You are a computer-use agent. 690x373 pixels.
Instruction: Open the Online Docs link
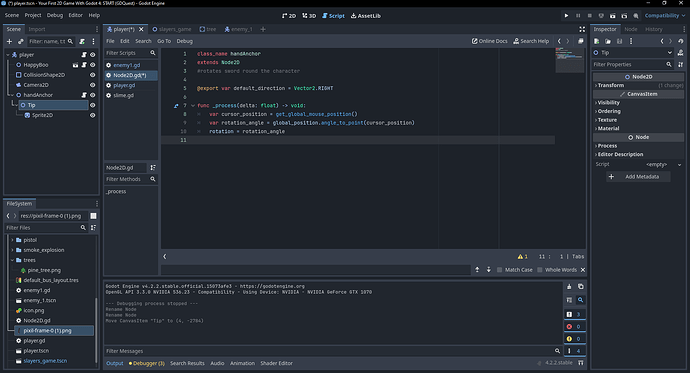[x=489, y=41]
